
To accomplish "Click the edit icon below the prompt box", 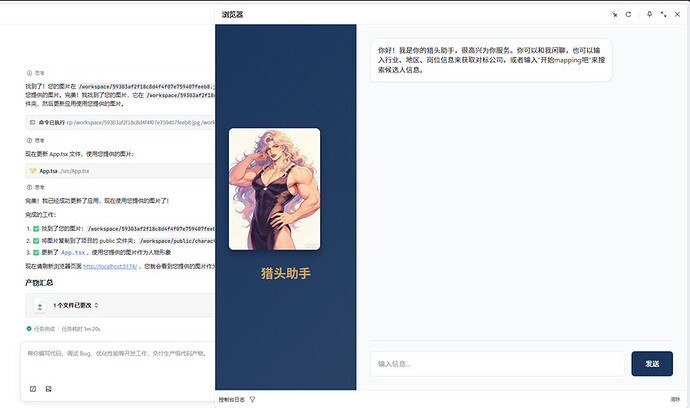I will tap(33, 388).
